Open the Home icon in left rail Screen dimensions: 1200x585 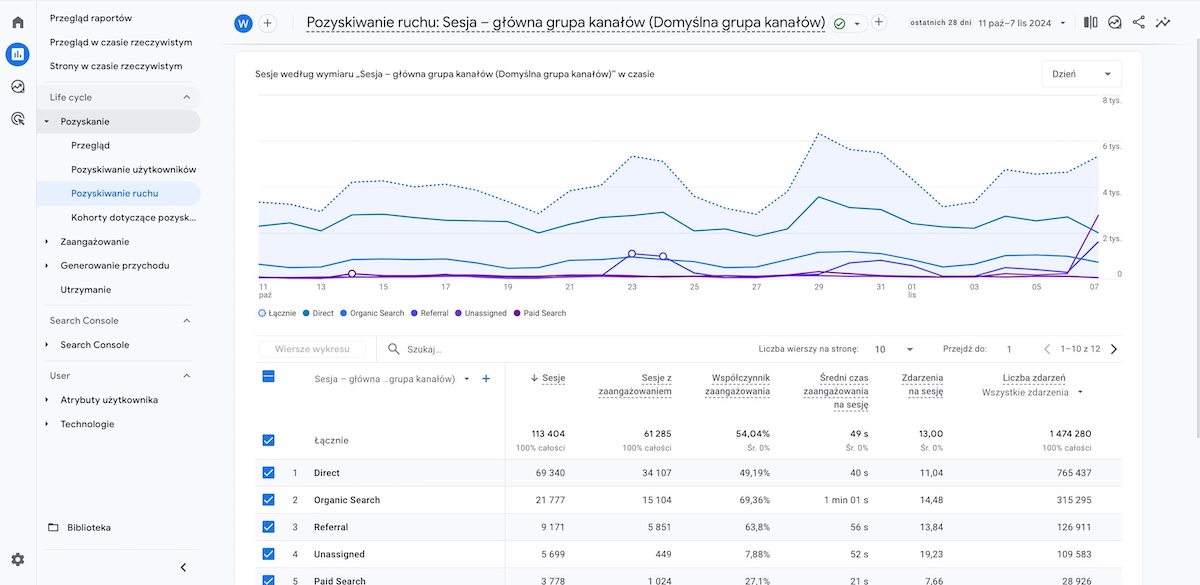click(x=17, y=22)
